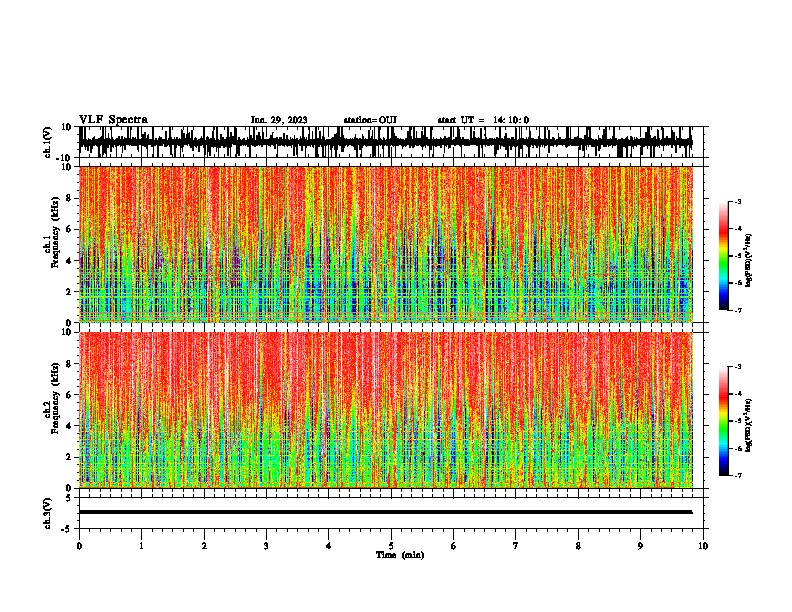Viewport: 792px width, 612px height.
Task: Click the ch.1 color bar log(PSD) label
Action: point(749,261)
